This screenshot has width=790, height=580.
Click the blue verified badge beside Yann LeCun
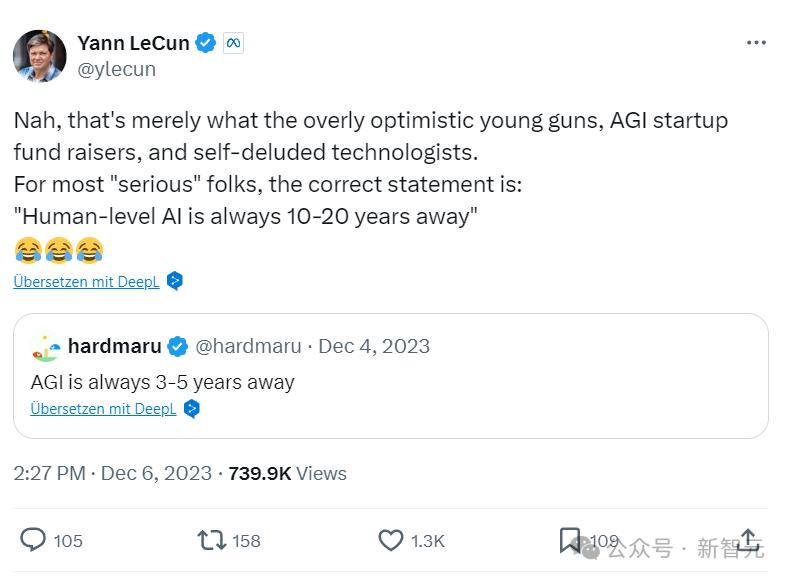206,43
